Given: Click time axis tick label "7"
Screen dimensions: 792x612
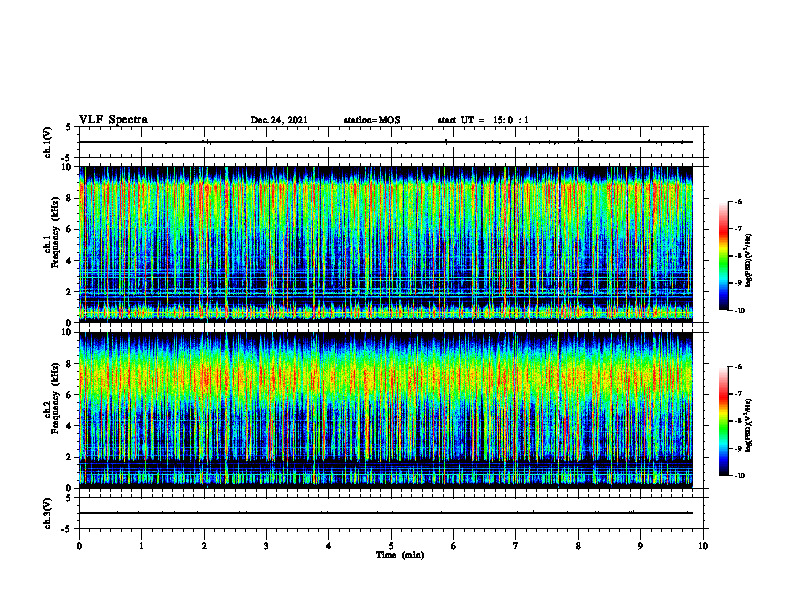Looking at the screenshot, I should (x=516, y=546).
